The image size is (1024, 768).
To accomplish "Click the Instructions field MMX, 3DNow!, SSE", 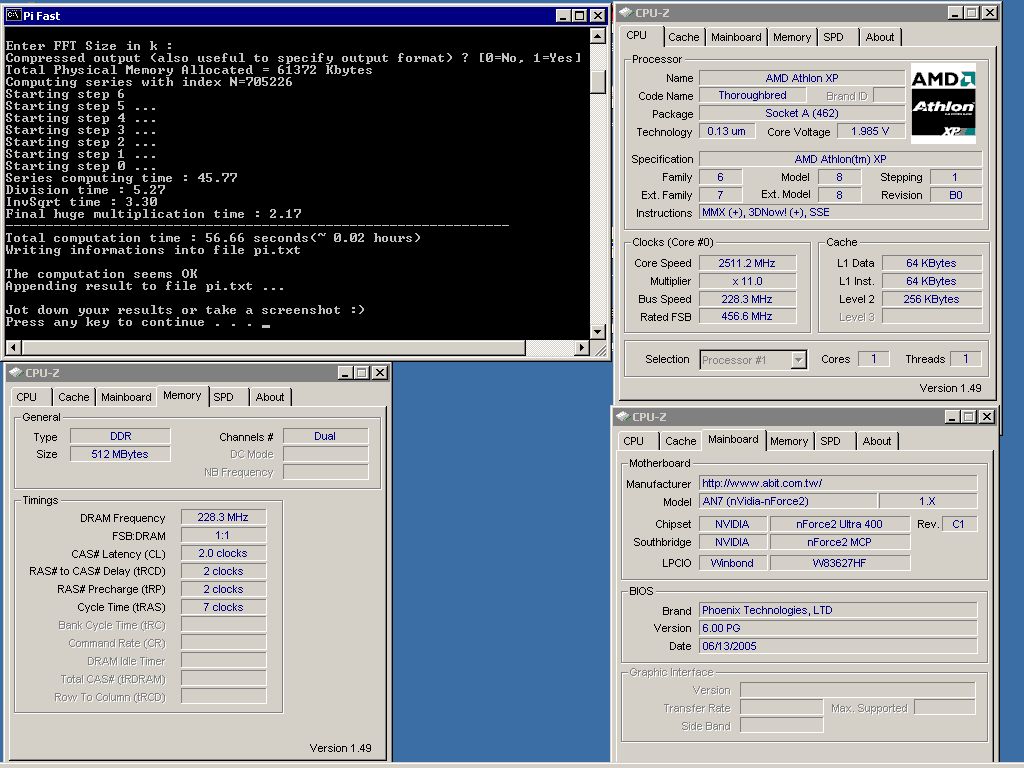I will [840, 212].
